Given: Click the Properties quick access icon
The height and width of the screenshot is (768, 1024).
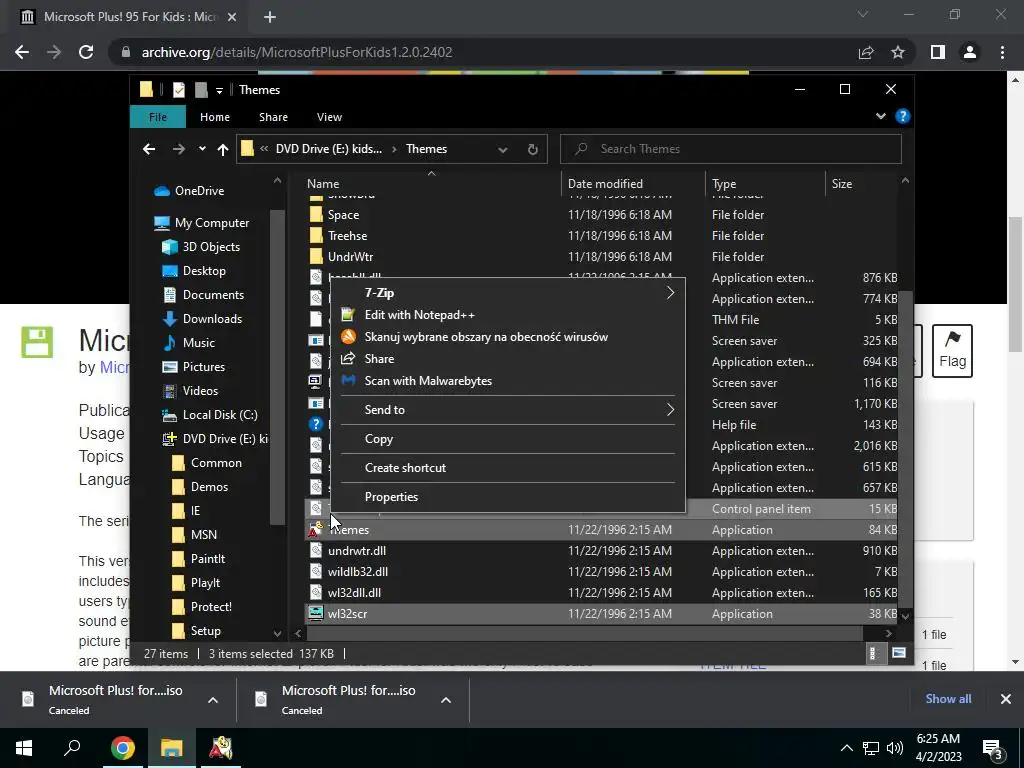Looking at the screenshot, I should pos(178,89).
